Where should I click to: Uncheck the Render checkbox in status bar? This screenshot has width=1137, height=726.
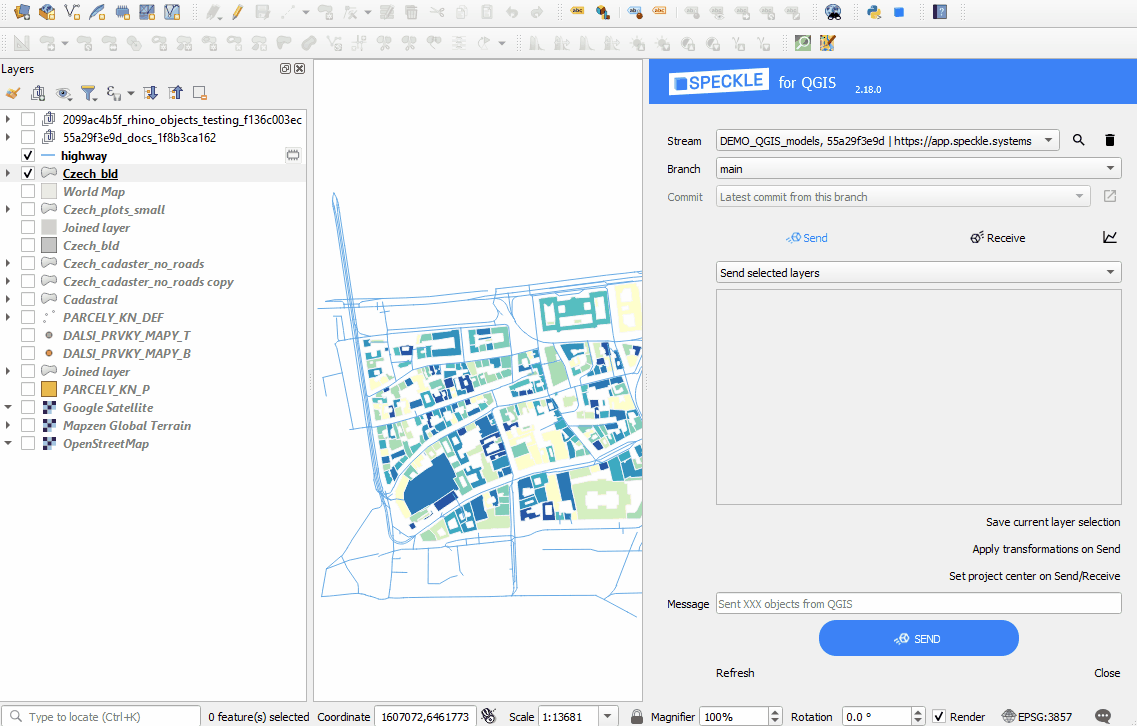[x=939, y=716]
